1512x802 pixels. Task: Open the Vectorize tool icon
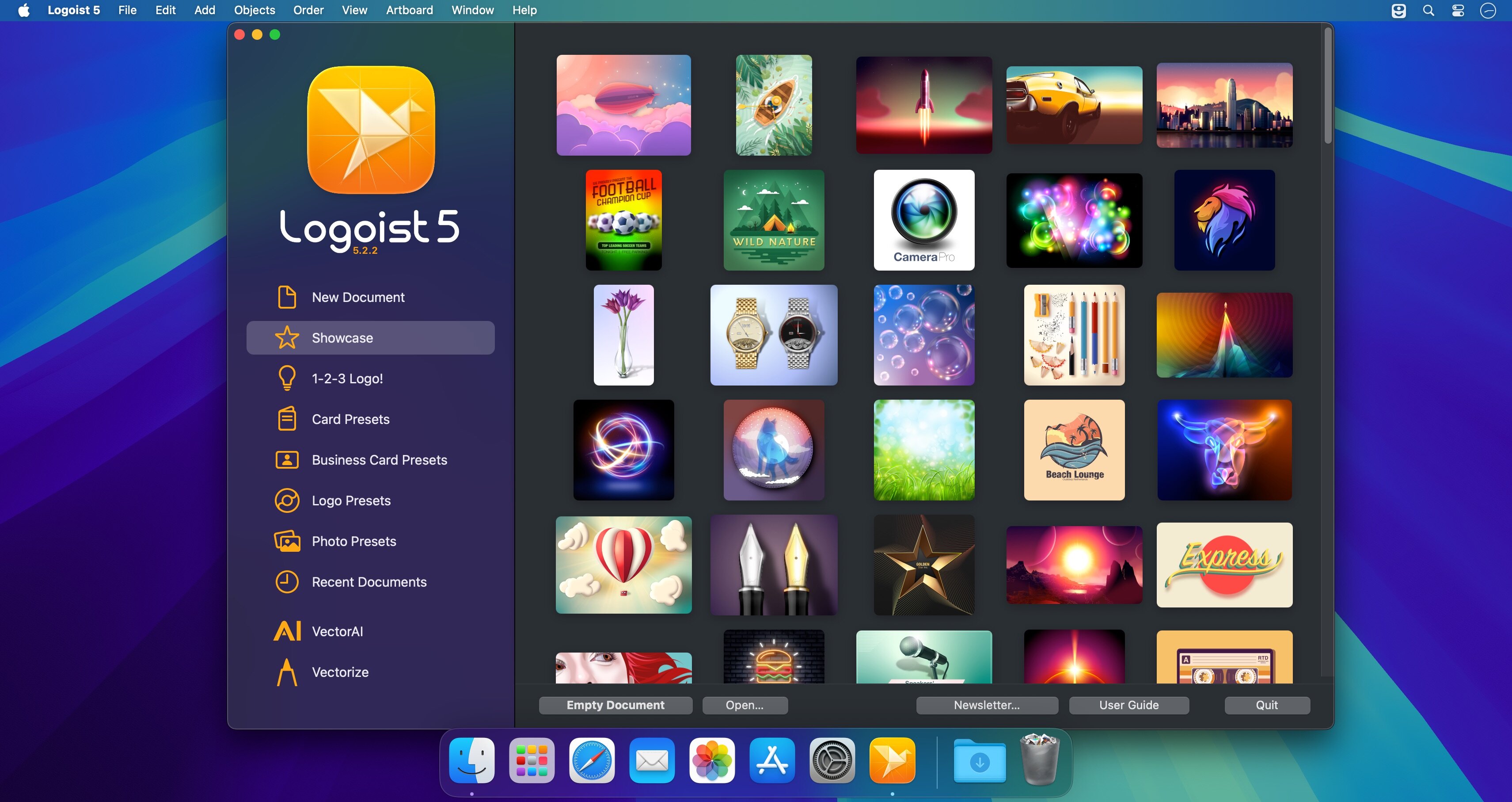point(286,672)
